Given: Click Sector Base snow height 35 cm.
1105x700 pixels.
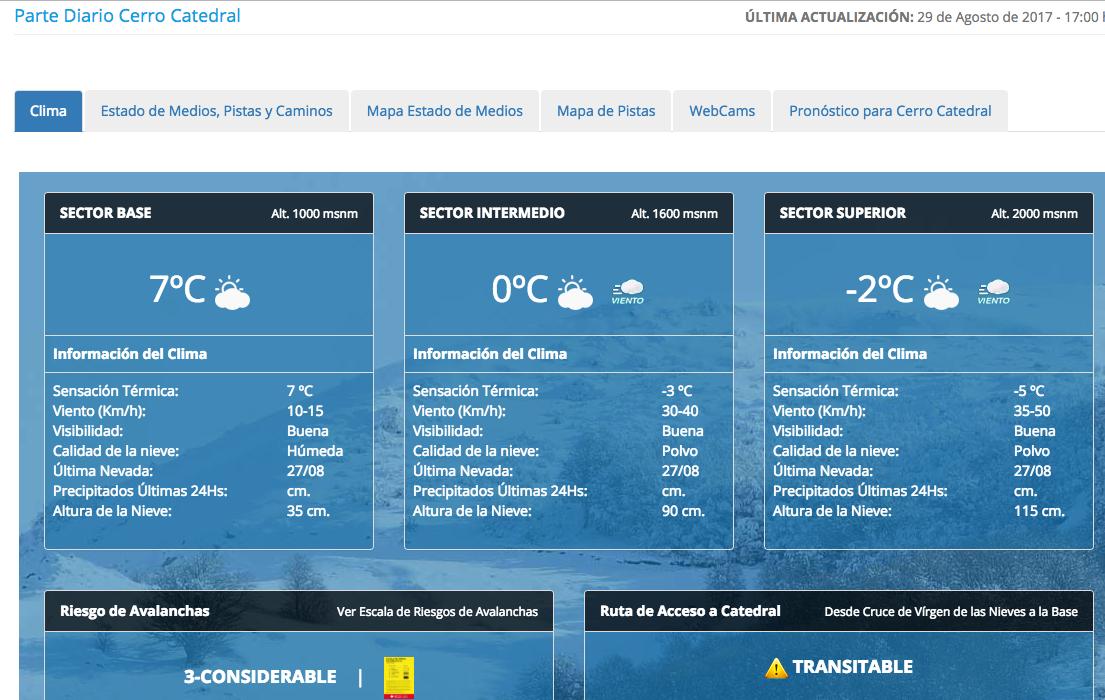Looking at the screenshot, I should (308, 511).
